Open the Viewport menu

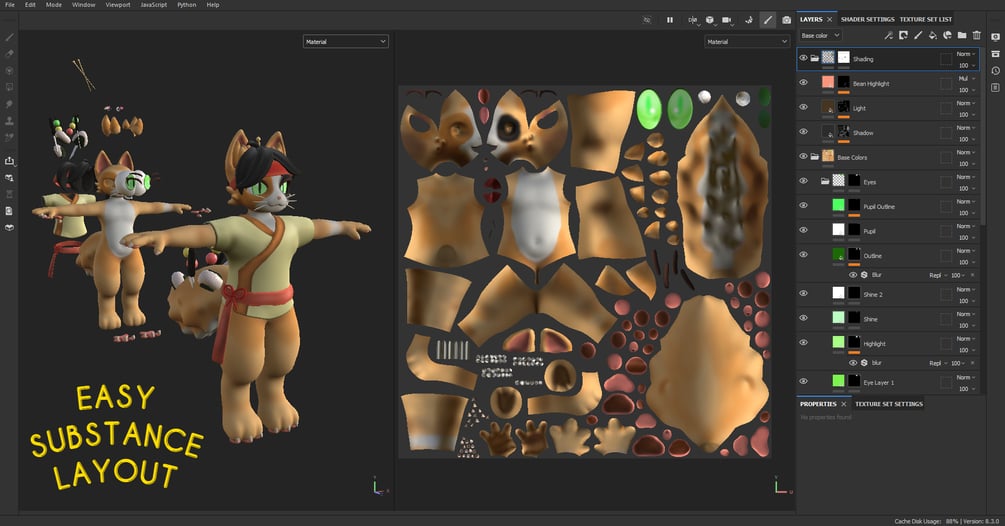tap(118, 4)
